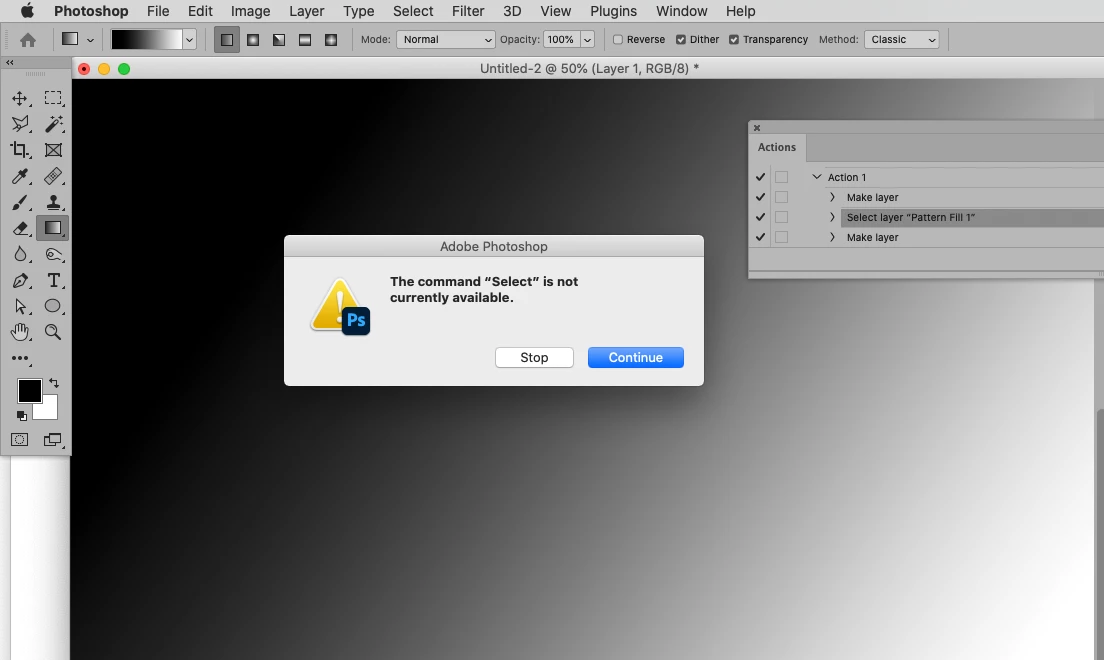
Task: Open the Plugins menu
Action: (613, 11)
